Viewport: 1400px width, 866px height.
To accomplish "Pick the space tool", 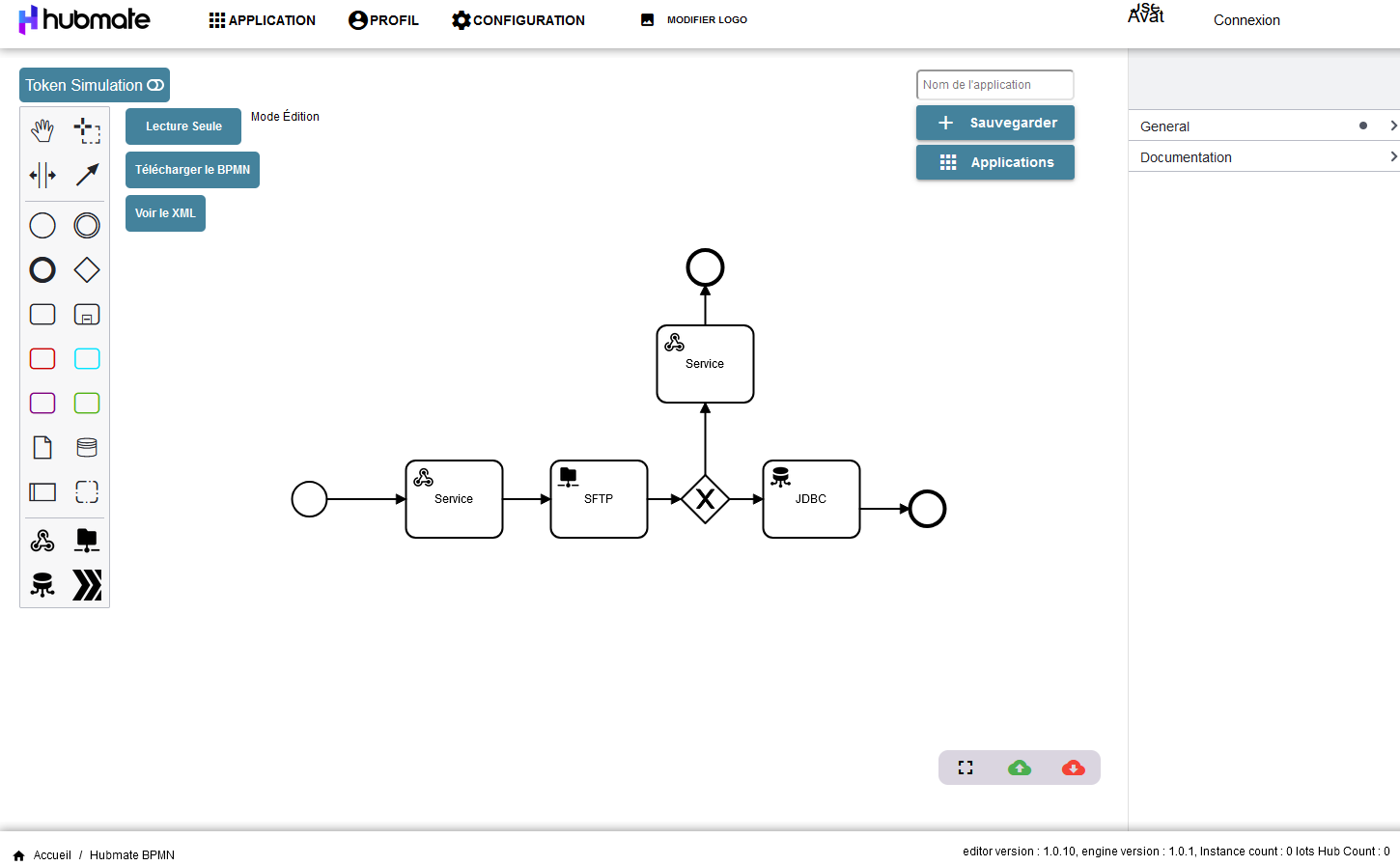I will (42, 175).
